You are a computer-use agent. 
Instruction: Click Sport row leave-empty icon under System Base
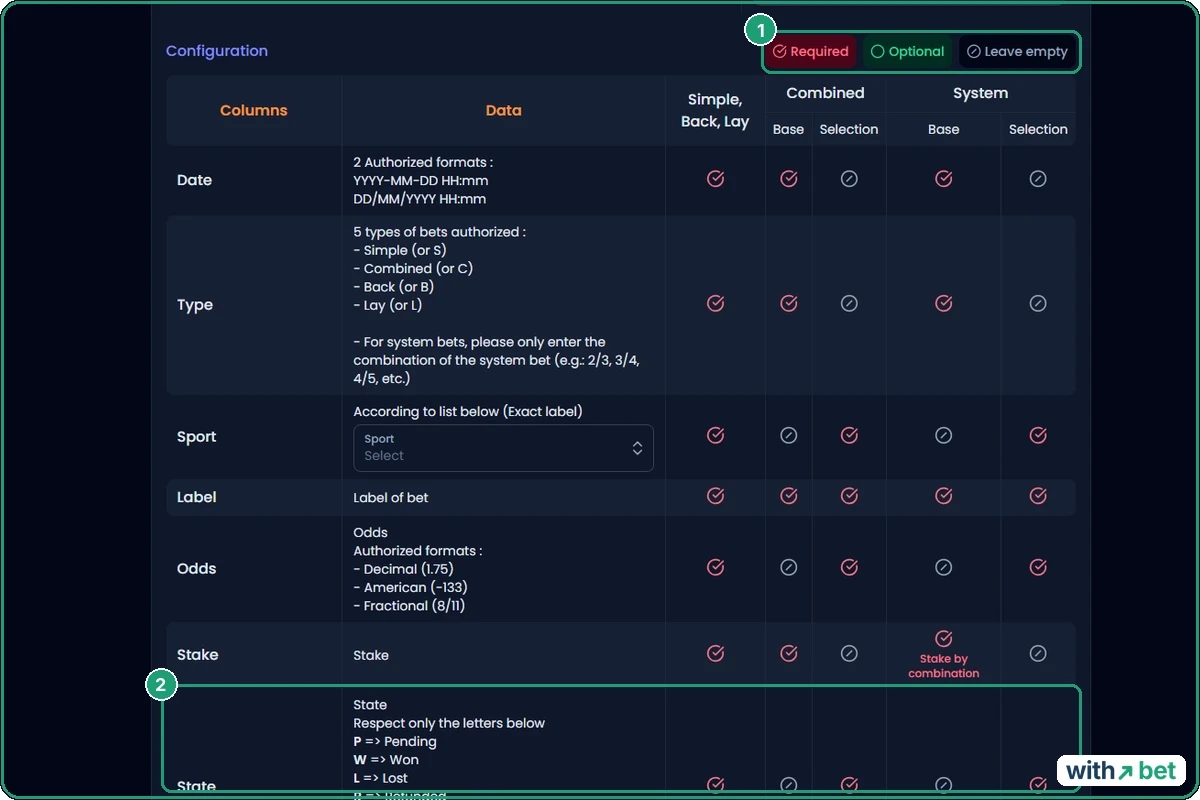pyautogui.click(x=943, y=435)
